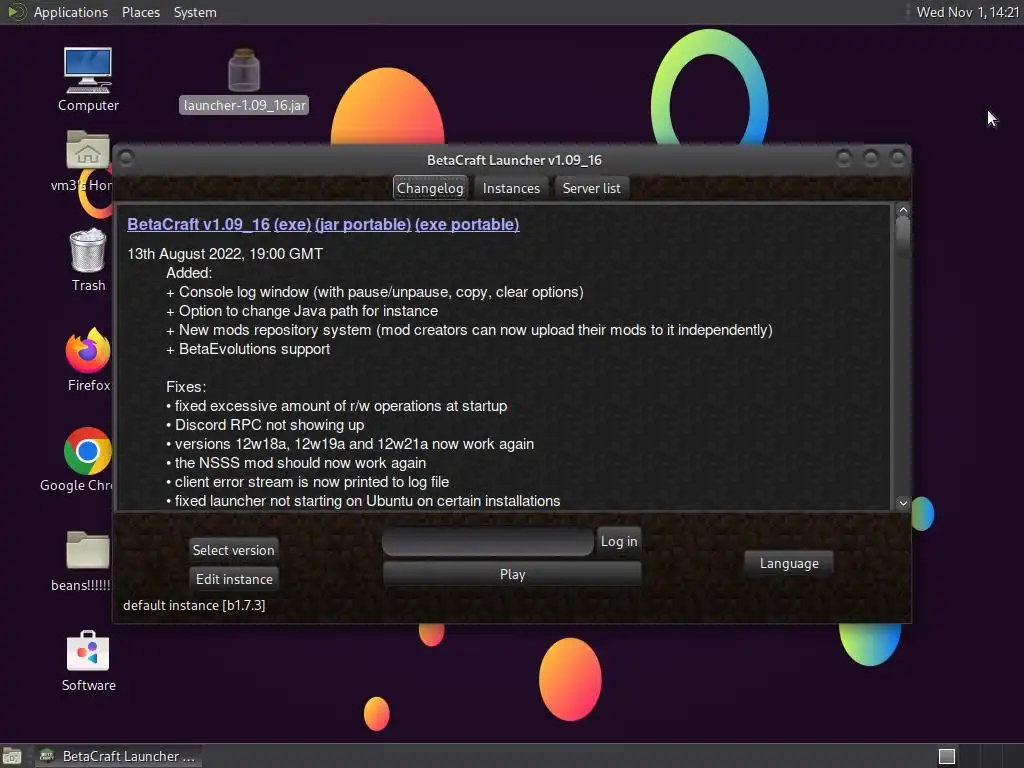1024x768 pixels.
Task: Open the (exe) download link
Action: pos(293,224)
